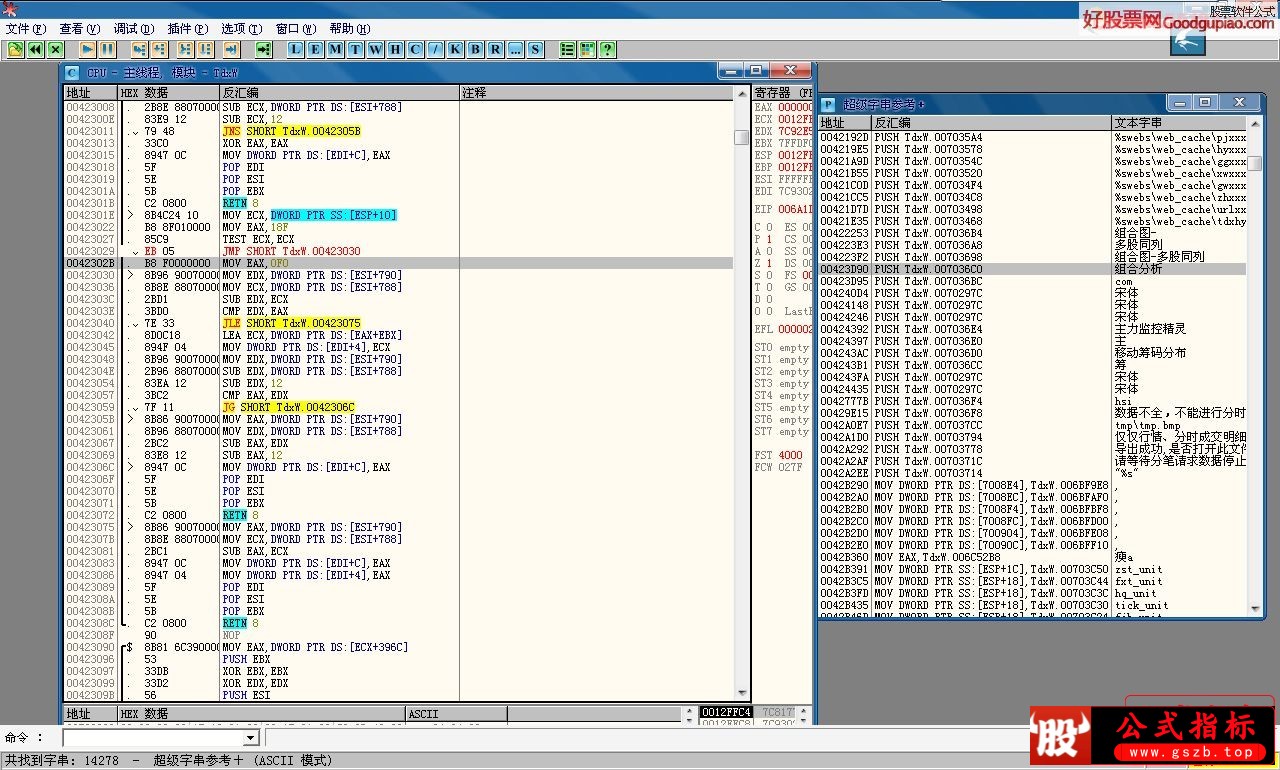The height and width of the screenshot is (770, 1280).
Task: Click the disassembly pane vertical scrollbar thumb
Action: click(741, 138)
